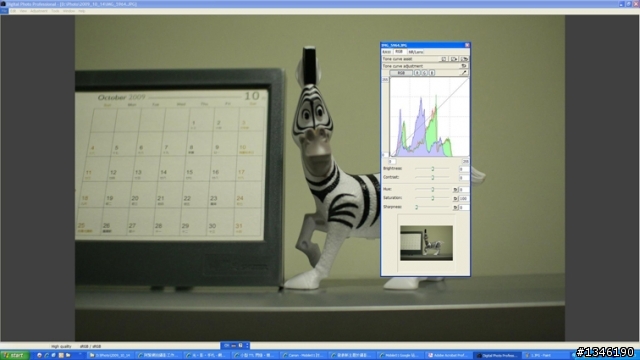Click the Sharpness slider handle
Image resolution: width=640 pixels, height=360 pixels.
[416, 207]
